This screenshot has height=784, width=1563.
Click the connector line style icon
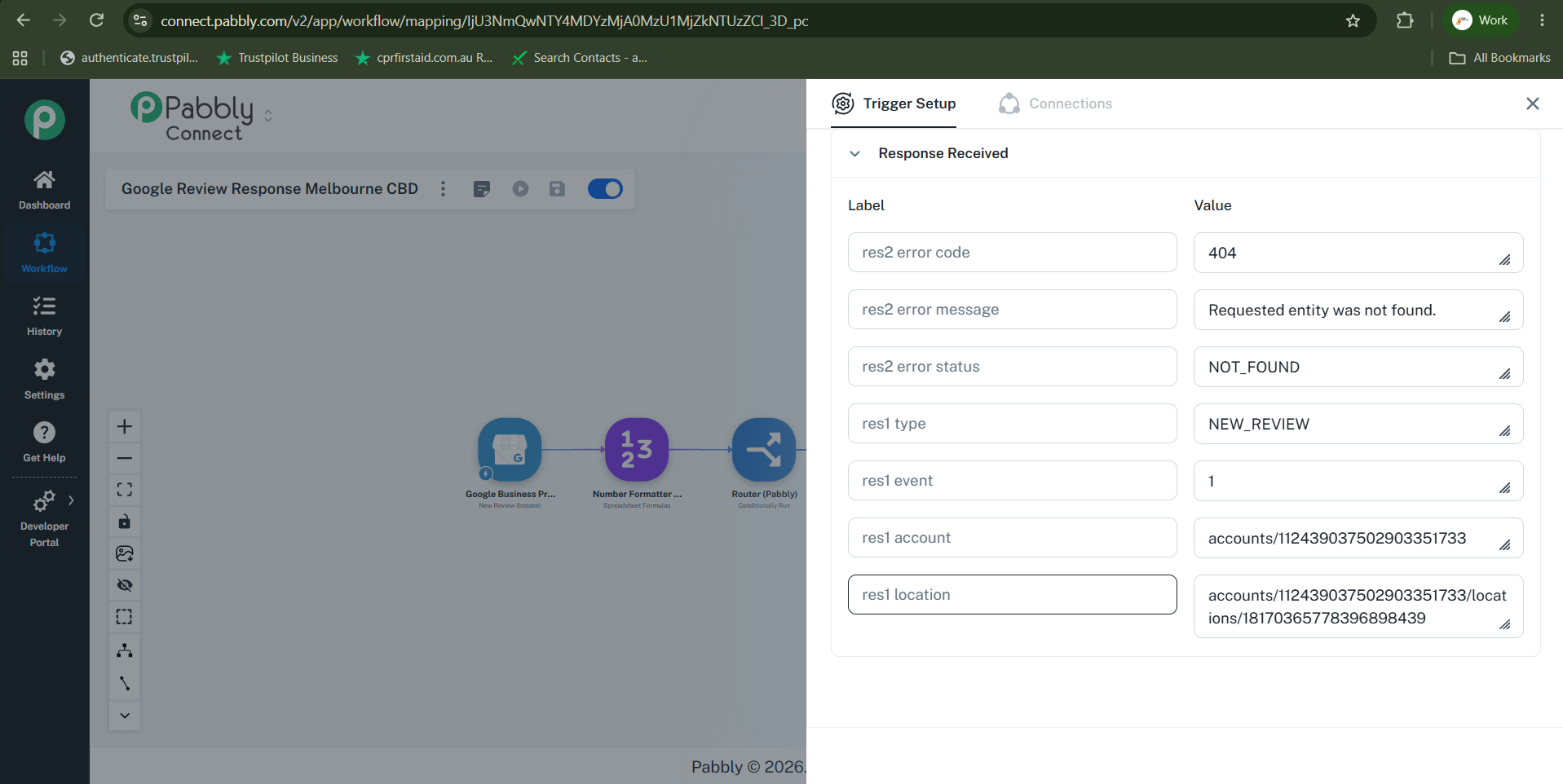click(x=125, y=683)
